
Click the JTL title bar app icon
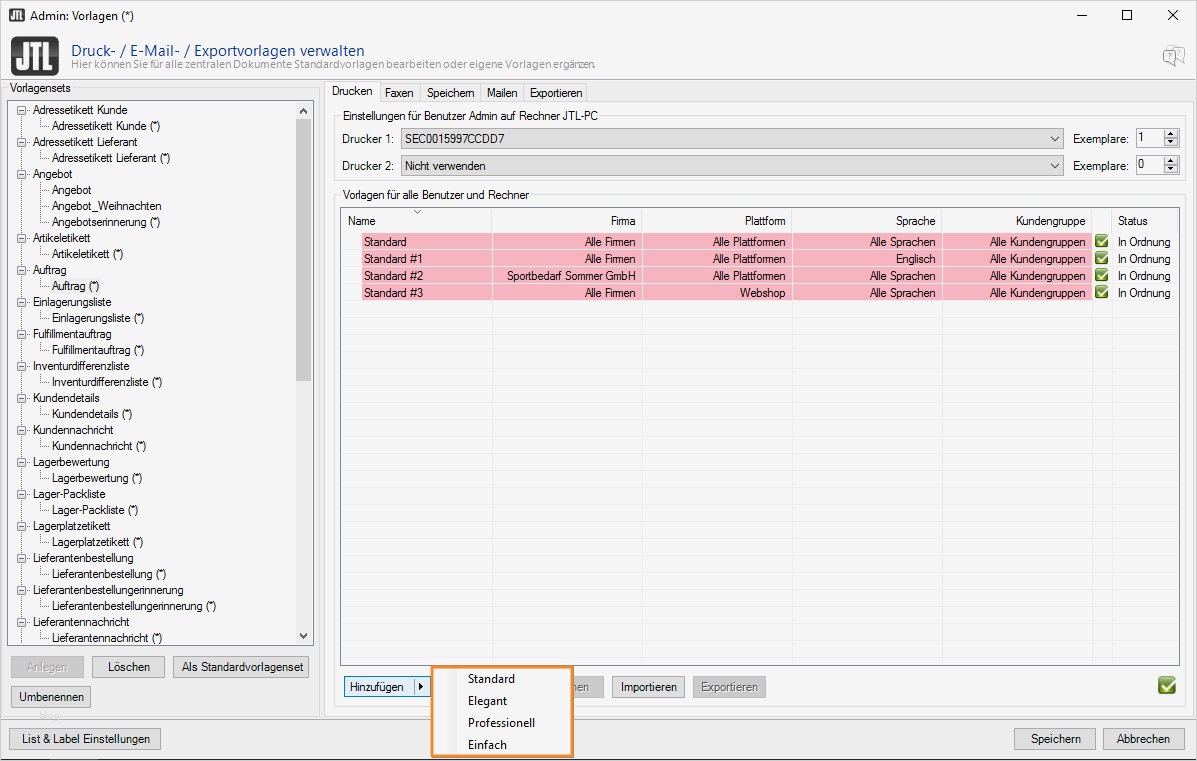17,15
